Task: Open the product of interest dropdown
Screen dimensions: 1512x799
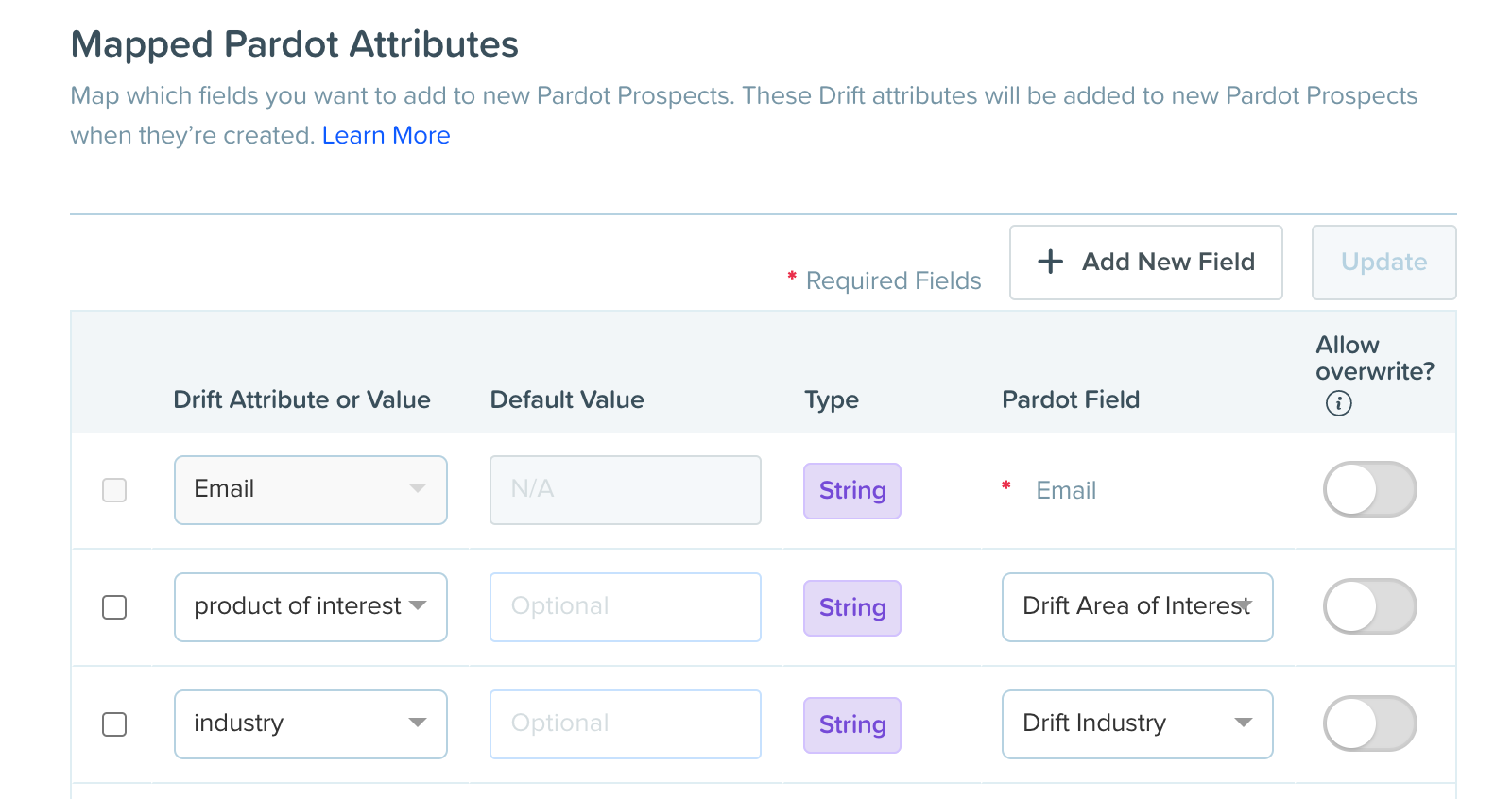Action: click(x=311, y=607)
